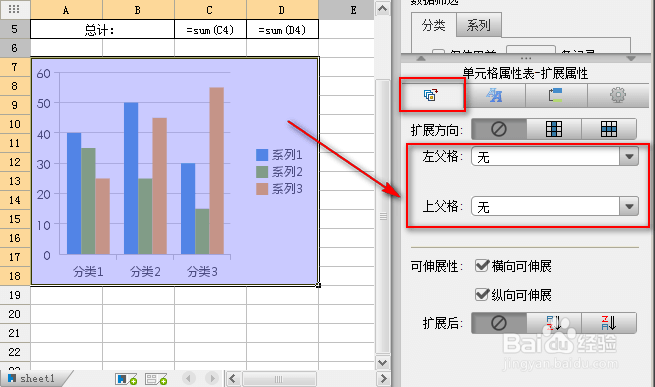Open the other attributes gear tab

click(x=618, y=95)
